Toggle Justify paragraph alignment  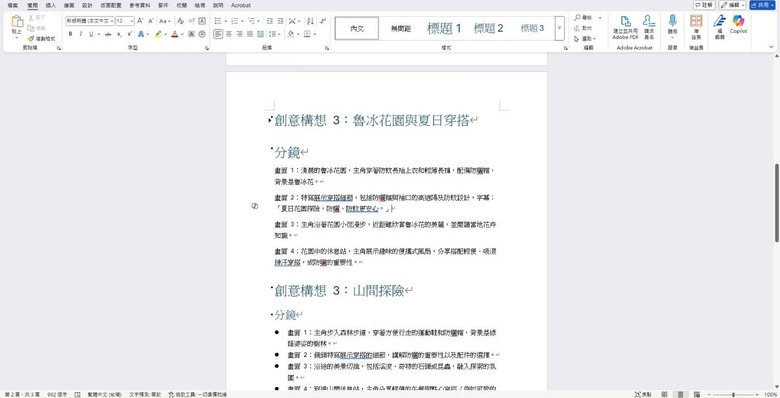coord(250,34)
